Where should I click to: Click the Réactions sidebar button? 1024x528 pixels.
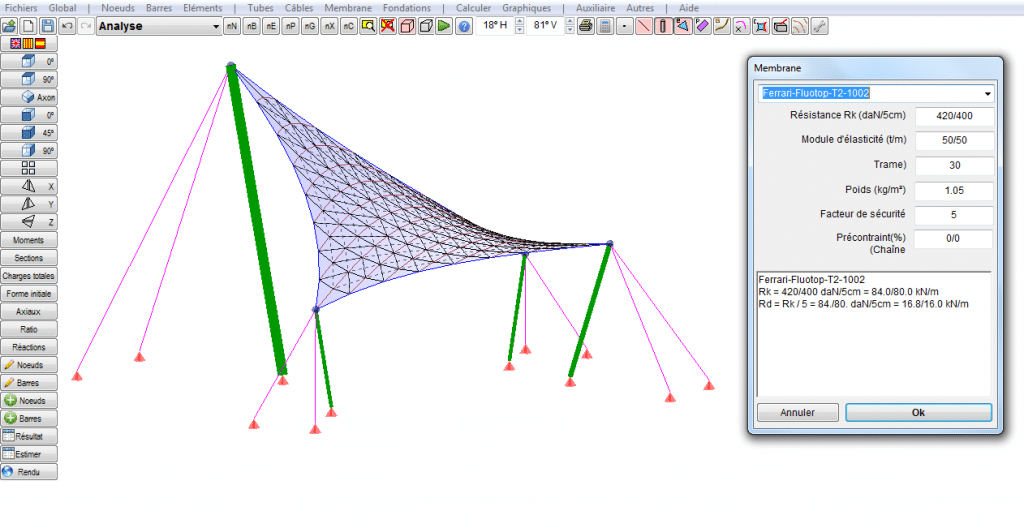point(29,347)
